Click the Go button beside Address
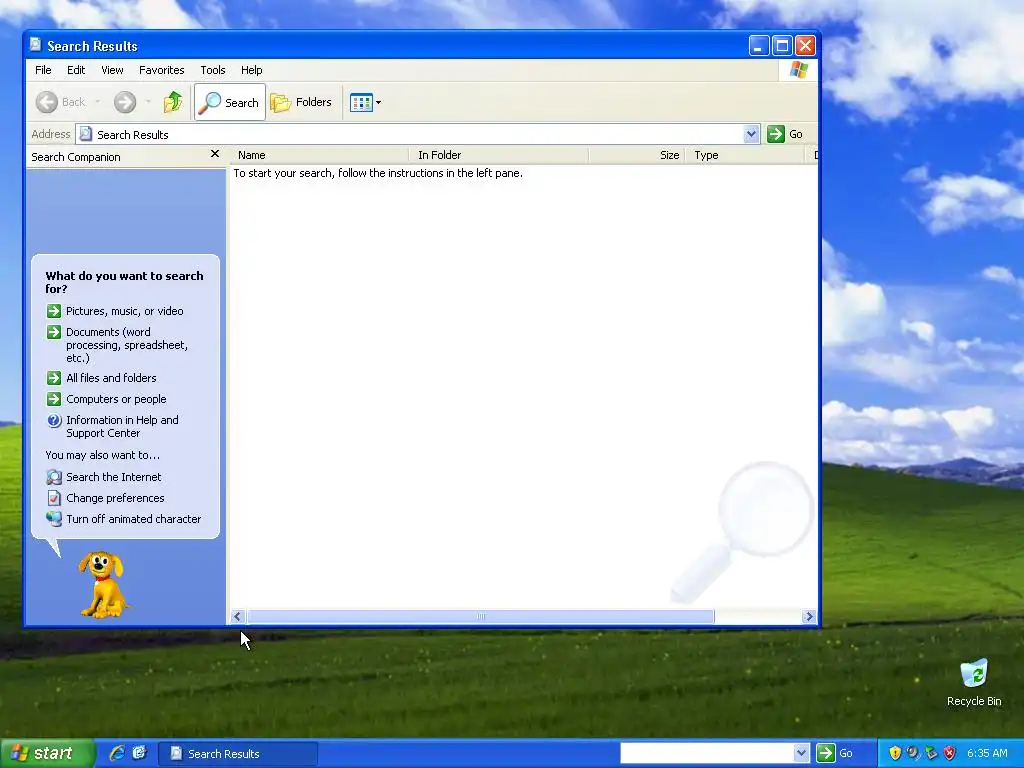1024x768 pixels. coord(786,135)
